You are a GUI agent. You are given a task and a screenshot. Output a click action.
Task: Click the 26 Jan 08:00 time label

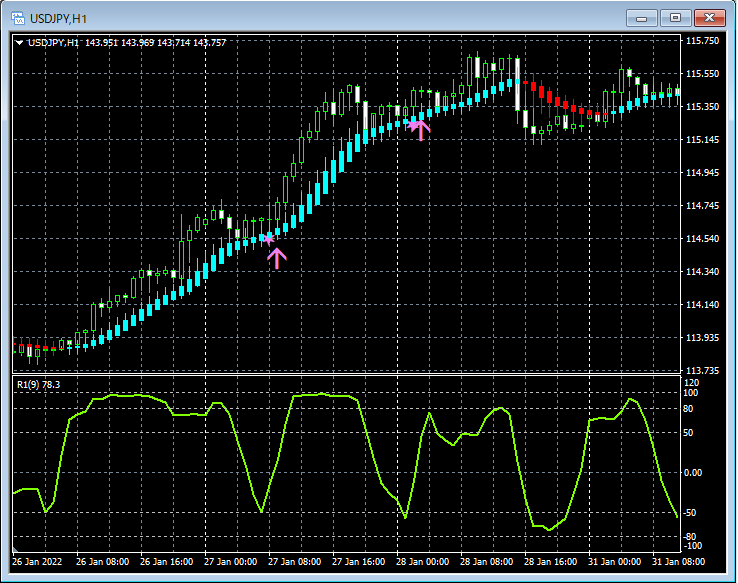103,561
